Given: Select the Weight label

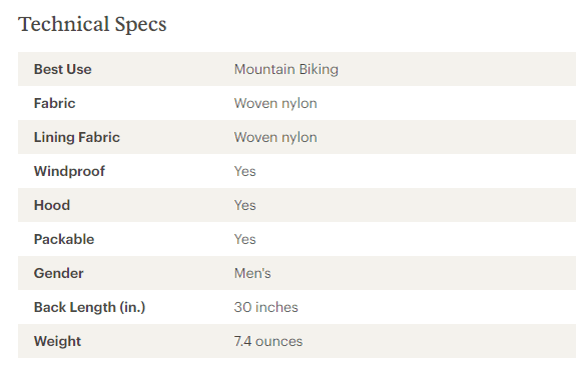Looking at the screenshot, I should coord(57,341).
